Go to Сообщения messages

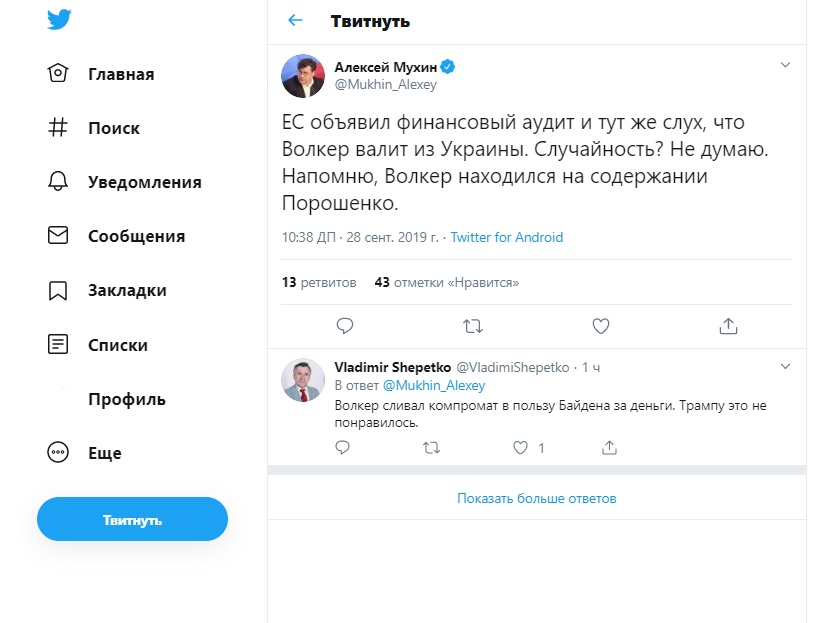point(116,236)
